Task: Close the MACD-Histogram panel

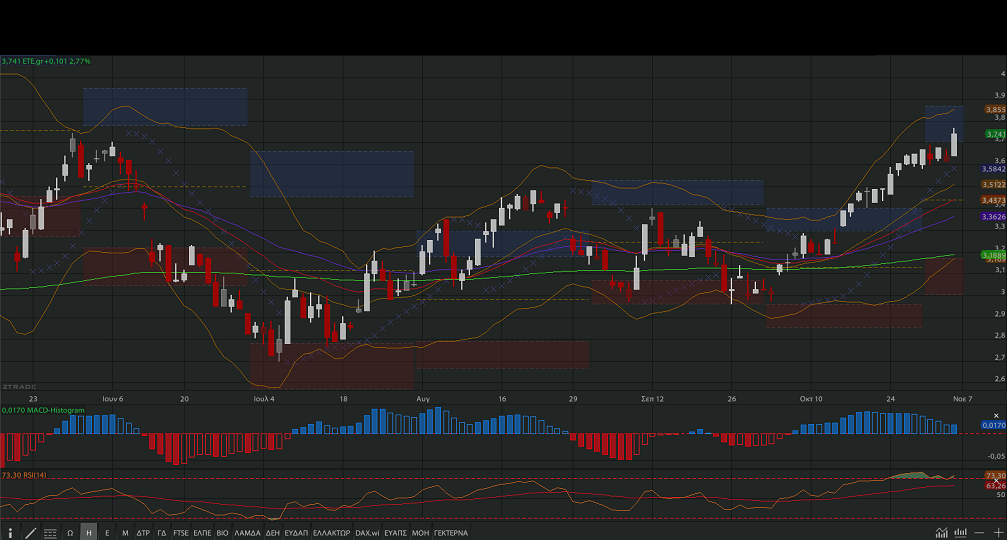Action: click(996, 416)
